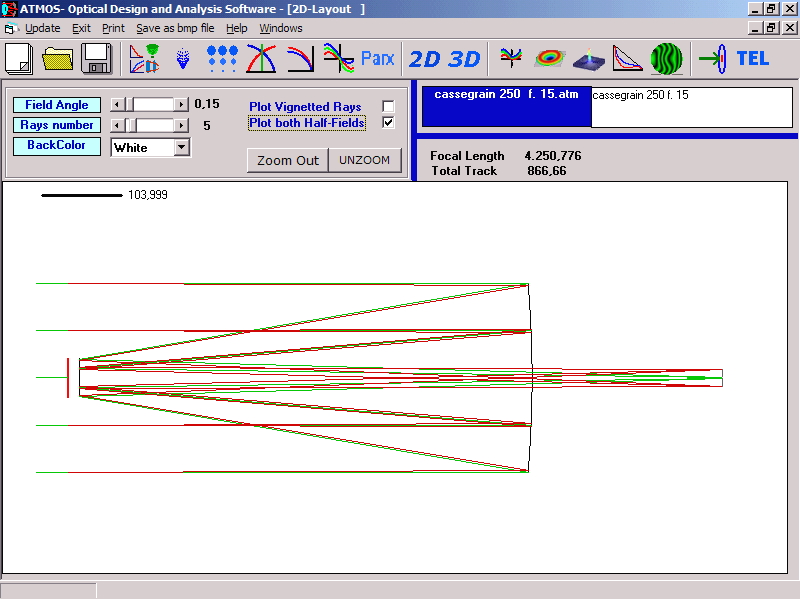This screenshot has height=600, width=800.
Task: Open the Windows menu
Action: (280, 28)
